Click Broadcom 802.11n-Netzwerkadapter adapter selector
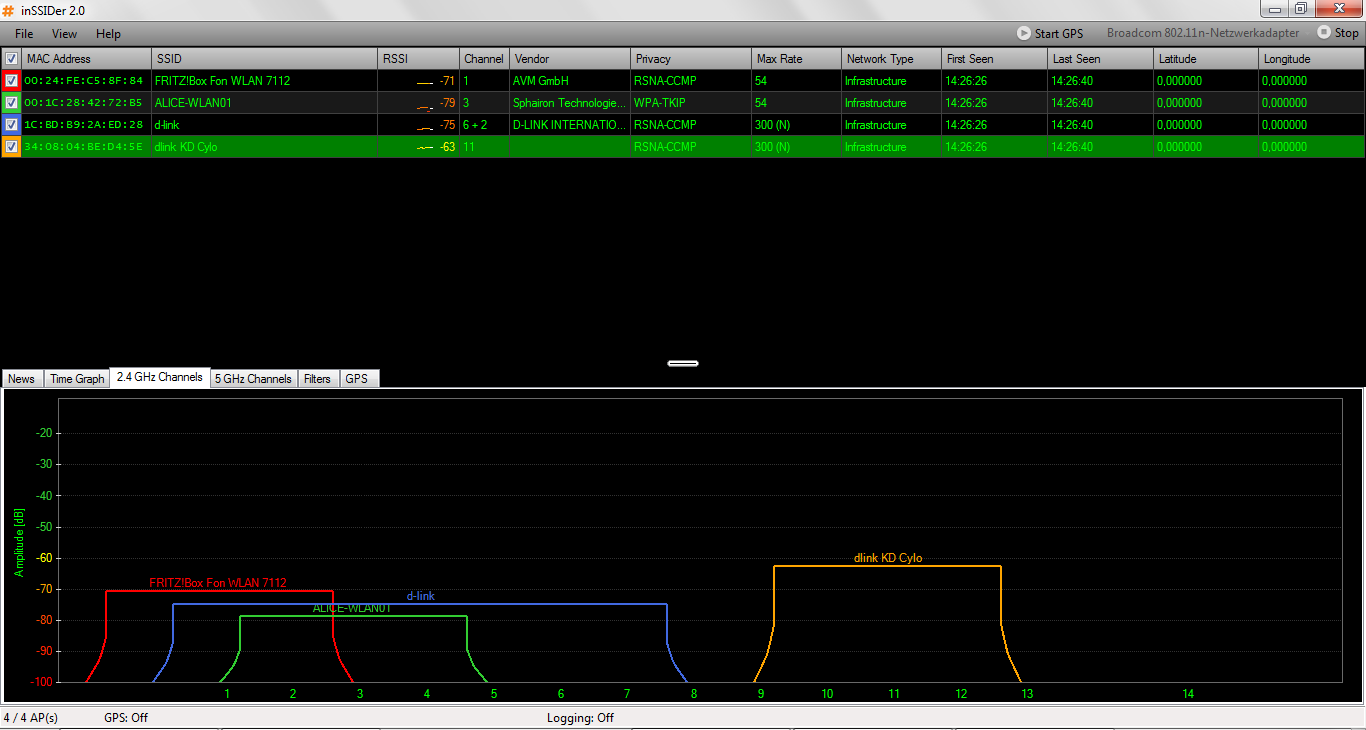The image size is (1366, 730). (x=1203, y=34)
